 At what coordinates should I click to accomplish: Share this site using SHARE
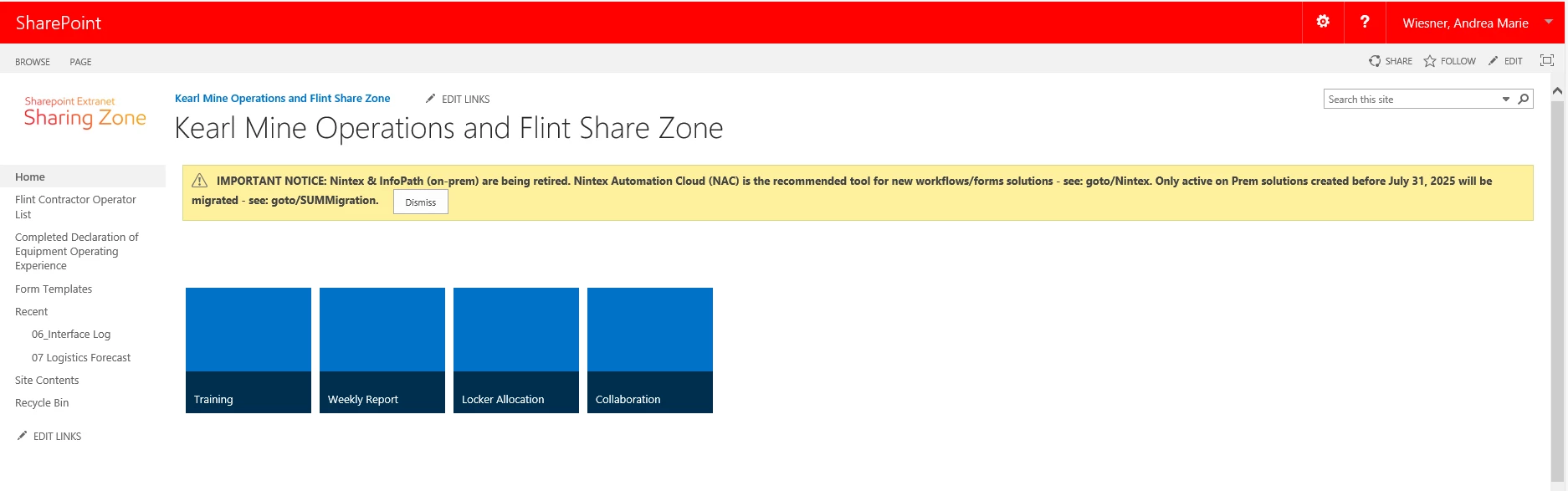coord(1390,61)
